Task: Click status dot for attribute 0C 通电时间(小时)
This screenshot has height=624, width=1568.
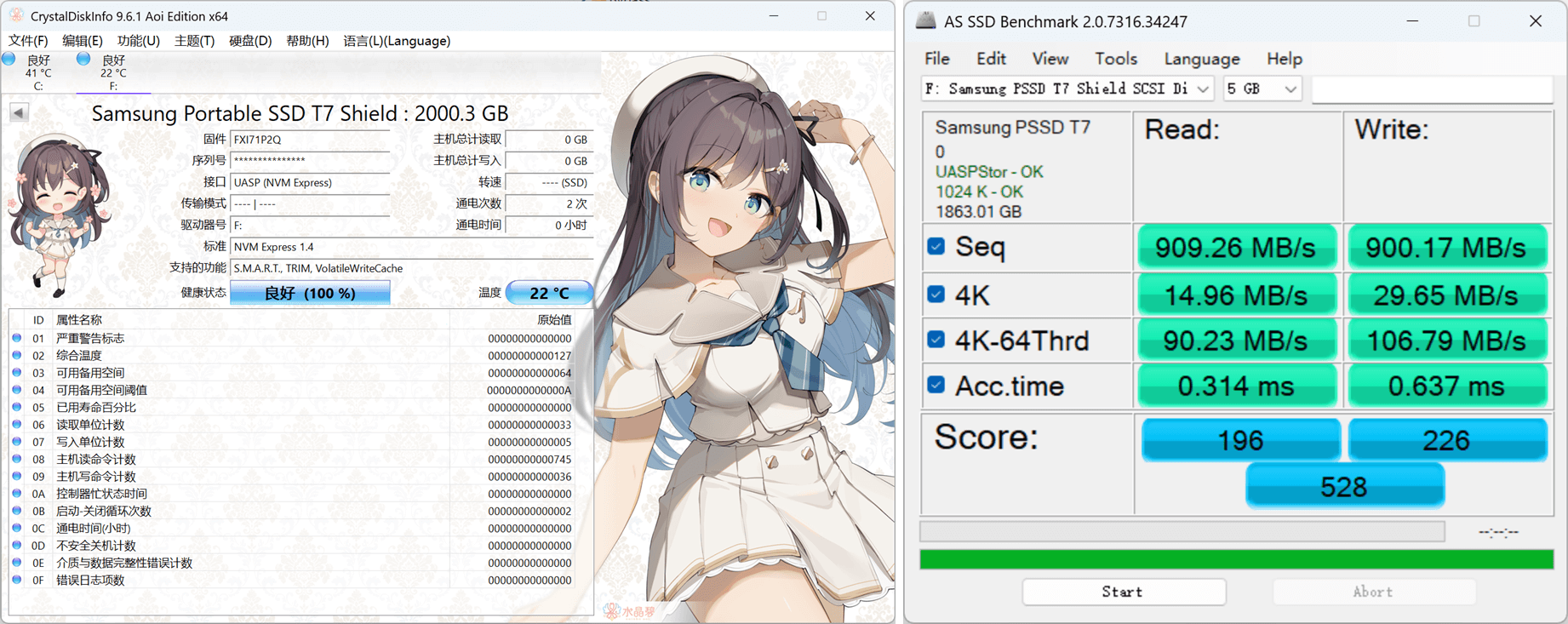Action: [17, 528]
